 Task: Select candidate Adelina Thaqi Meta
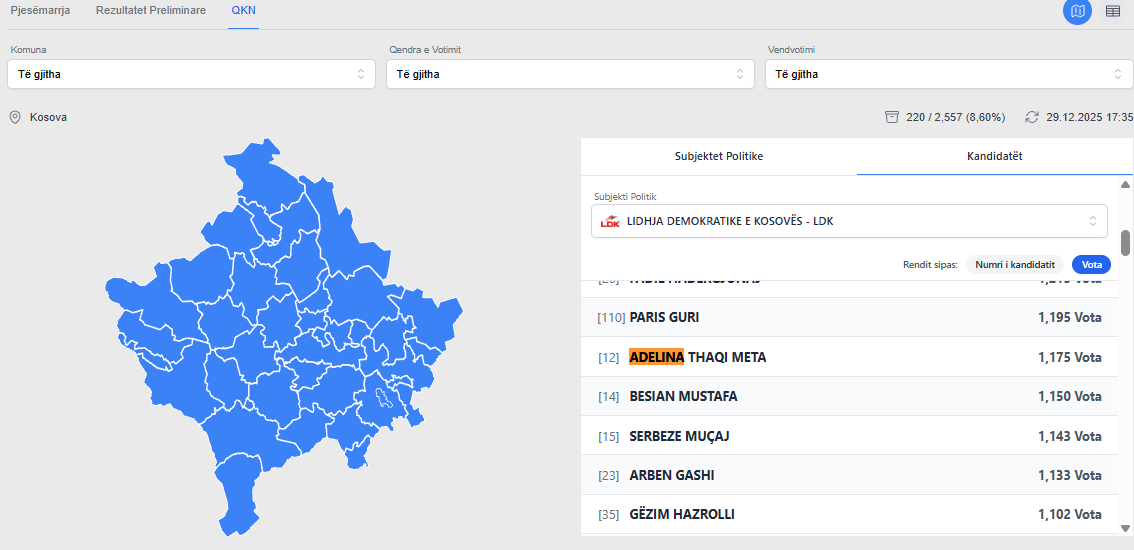point(697,357)
